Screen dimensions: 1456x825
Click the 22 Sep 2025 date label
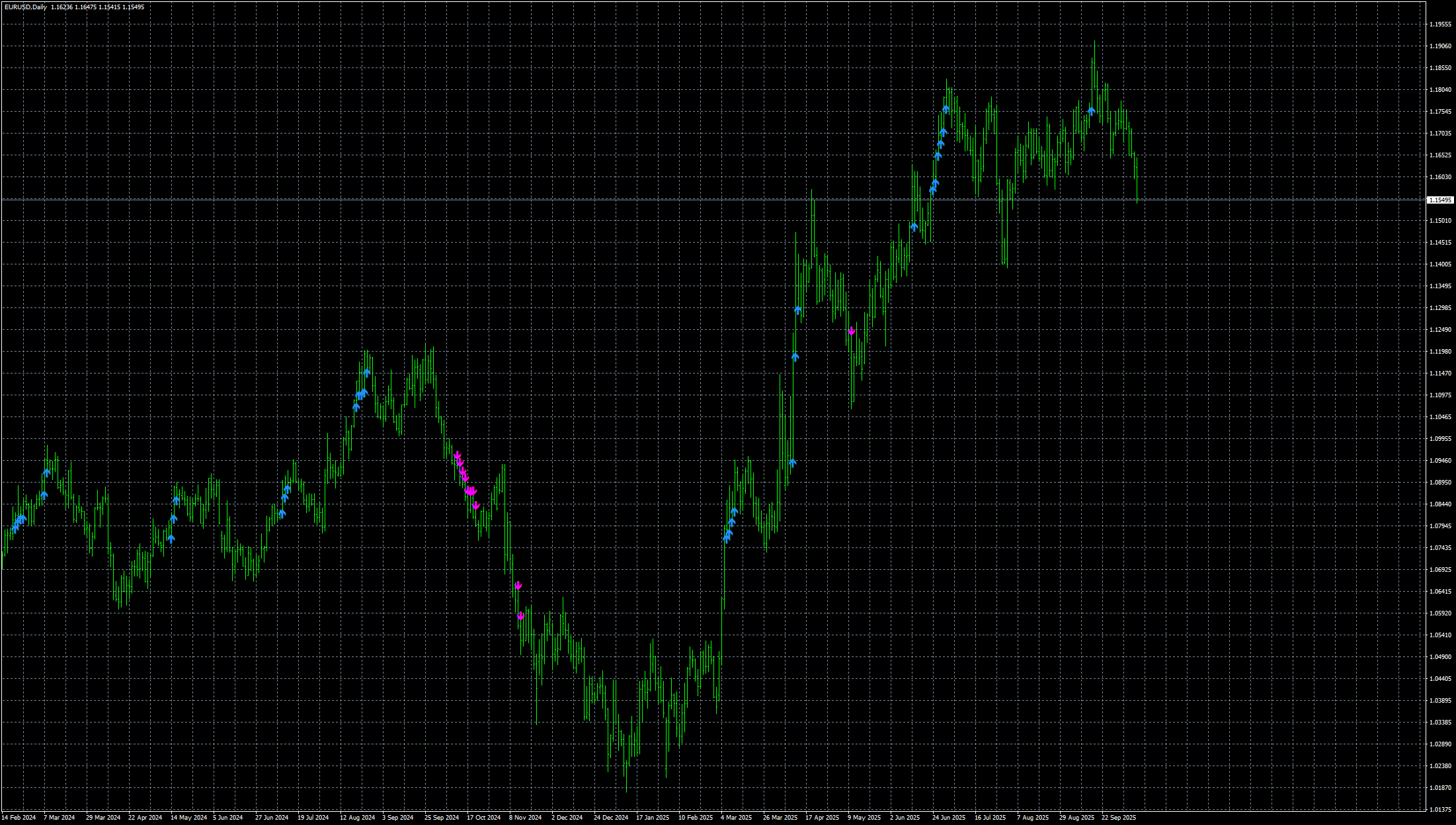[x=1119, y=818]
